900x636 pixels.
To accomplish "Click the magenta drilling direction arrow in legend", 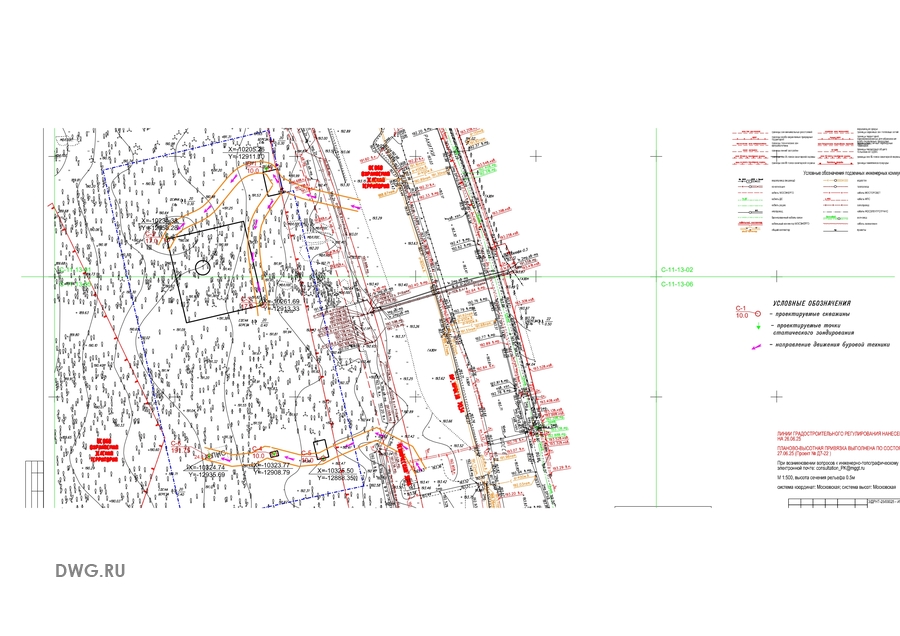I will (x=758, y=346).
